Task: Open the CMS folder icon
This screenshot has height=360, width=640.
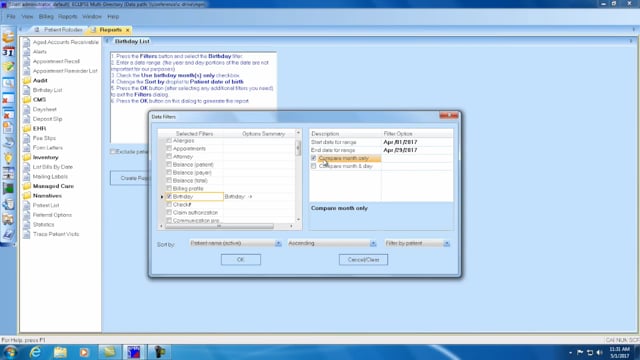Action: click(27, 100)
